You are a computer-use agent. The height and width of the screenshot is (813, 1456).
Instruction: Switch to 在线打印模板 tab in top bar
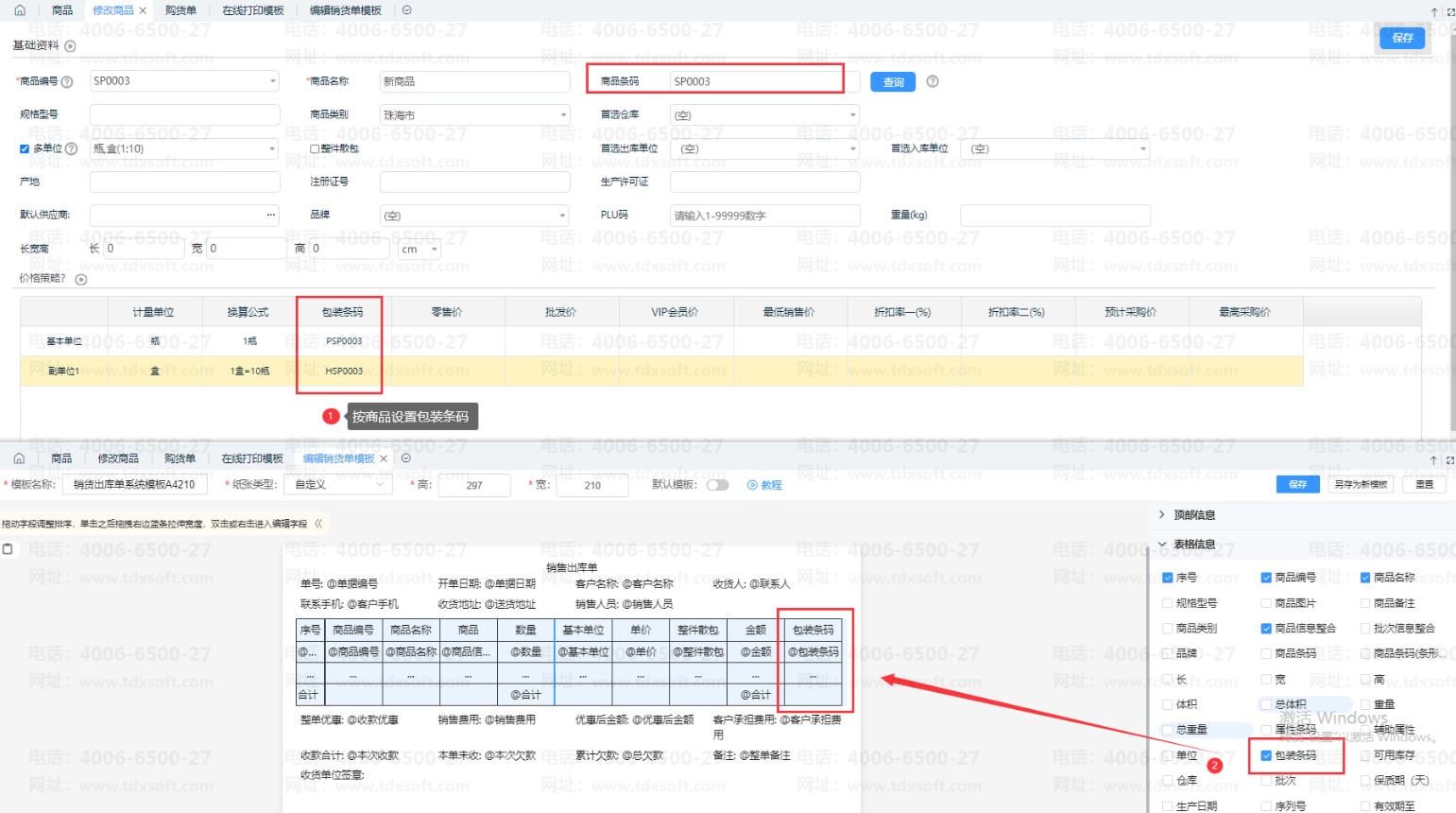pos(253,10)
